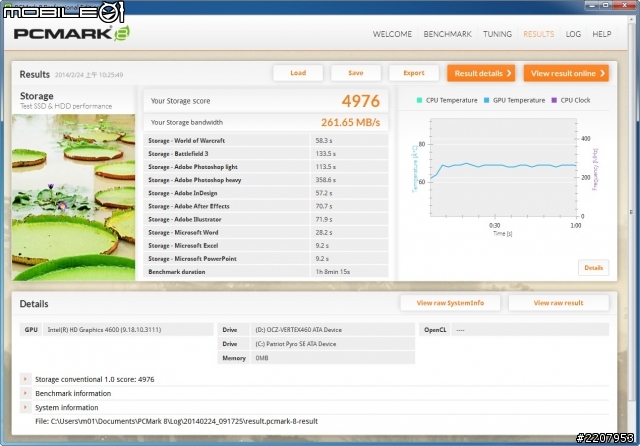Click the Benchmark duration row
This screenshot has height=446, width=640.
click(x=266, y=271)
